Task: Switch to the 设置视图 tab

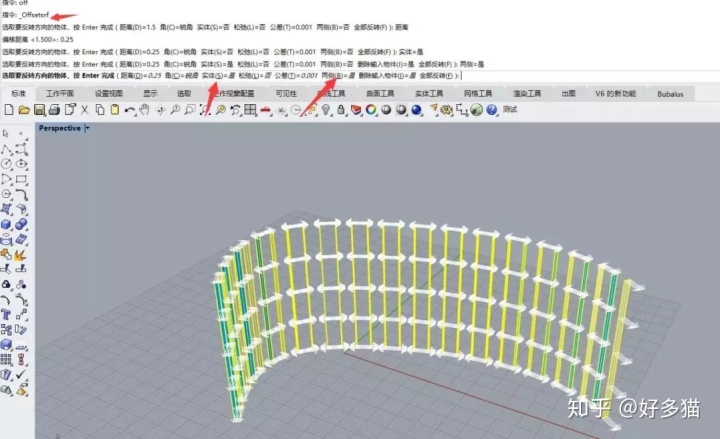Action: (109, 93)
